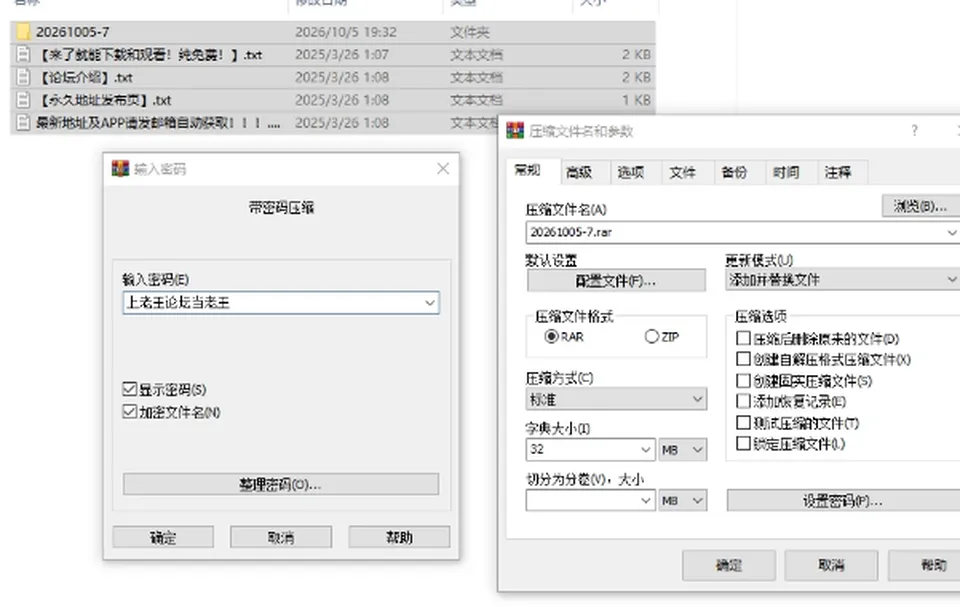This screenshot has height=607, width=960.
Task: Check 测试压缩的文件(T)
Action: (x=743, y=423)
